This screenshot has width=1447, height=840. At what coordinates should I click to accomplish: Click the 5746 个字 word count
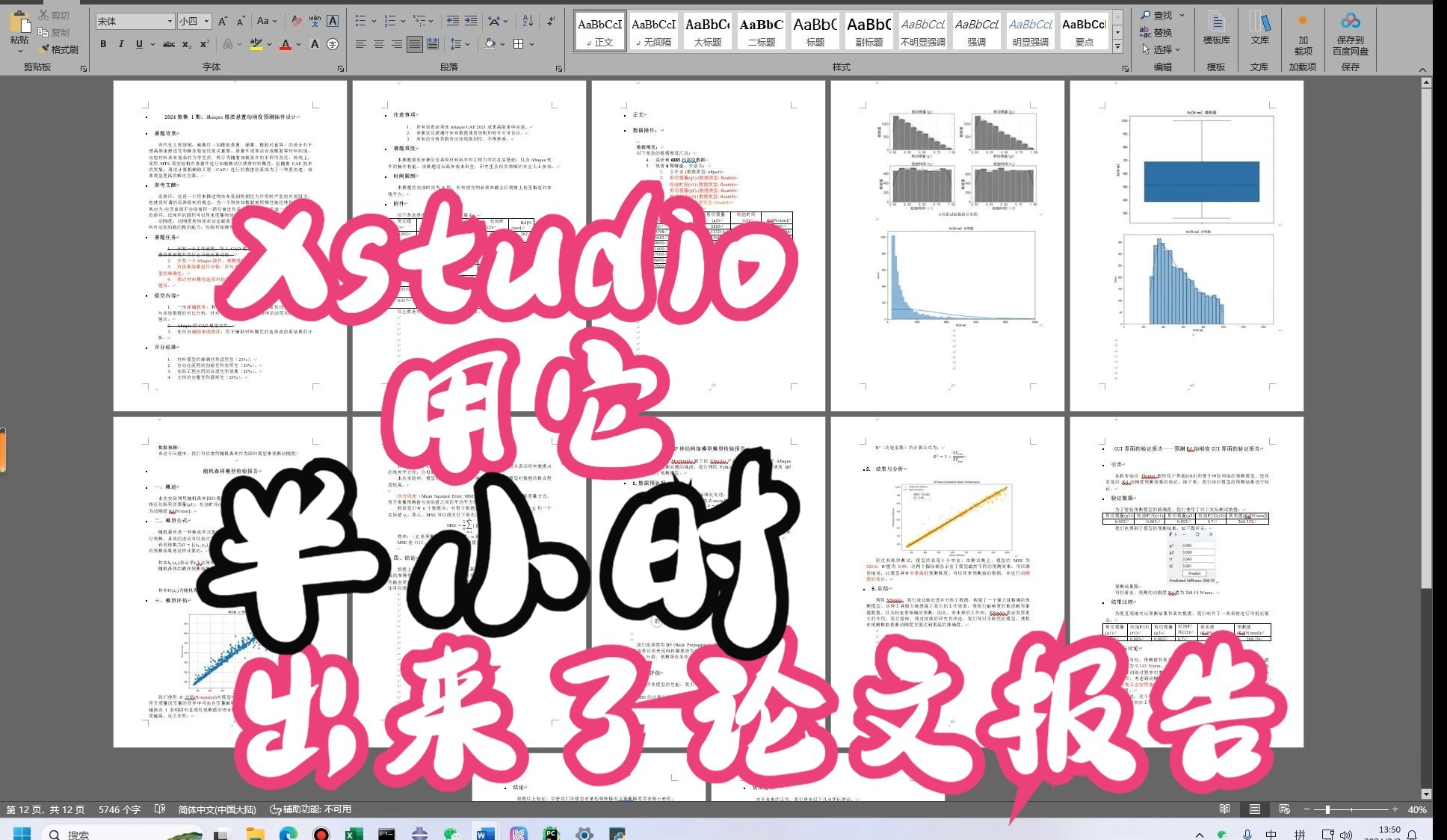pos(120,809)
